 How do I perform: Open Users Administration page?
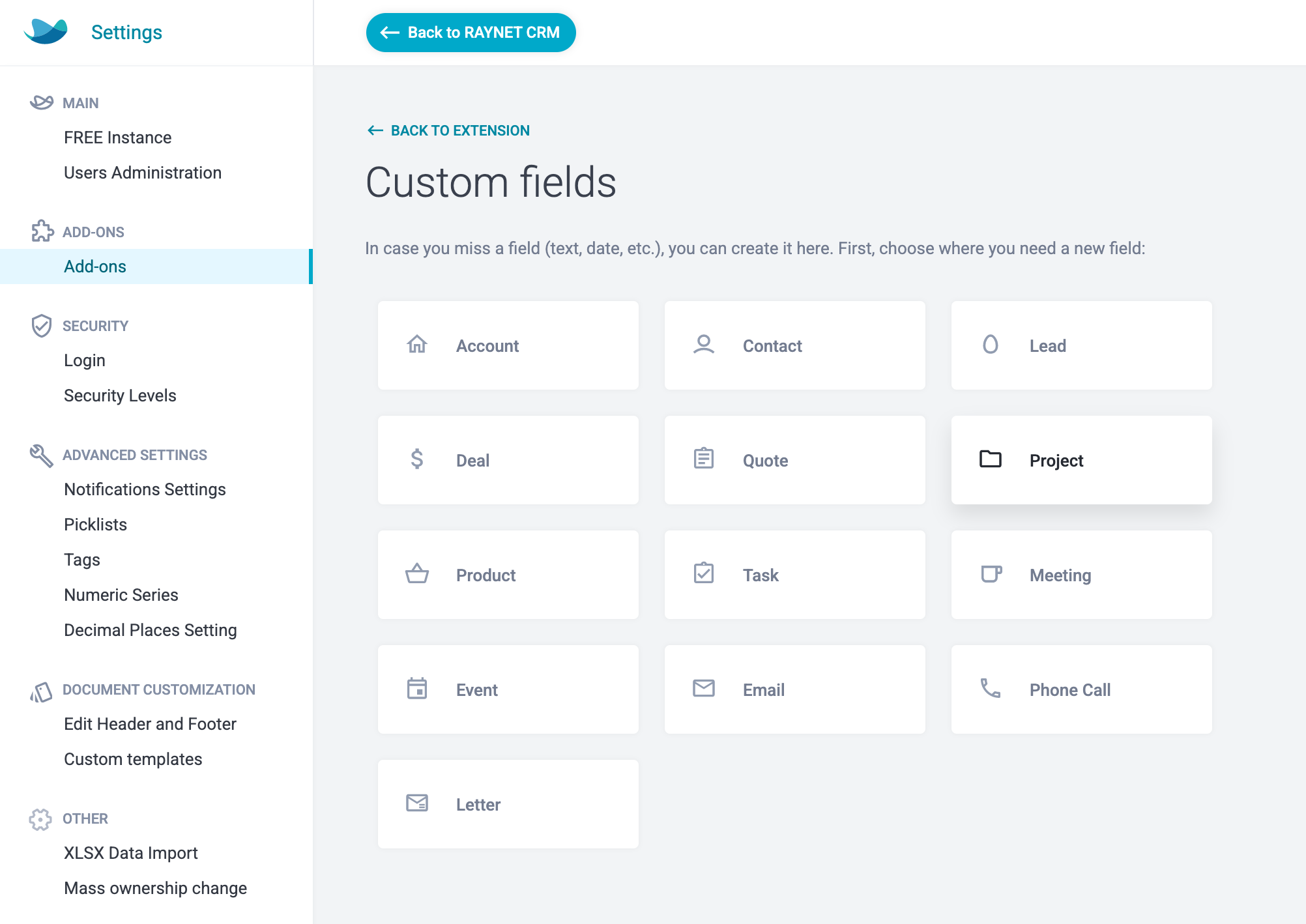pos(143,173)
